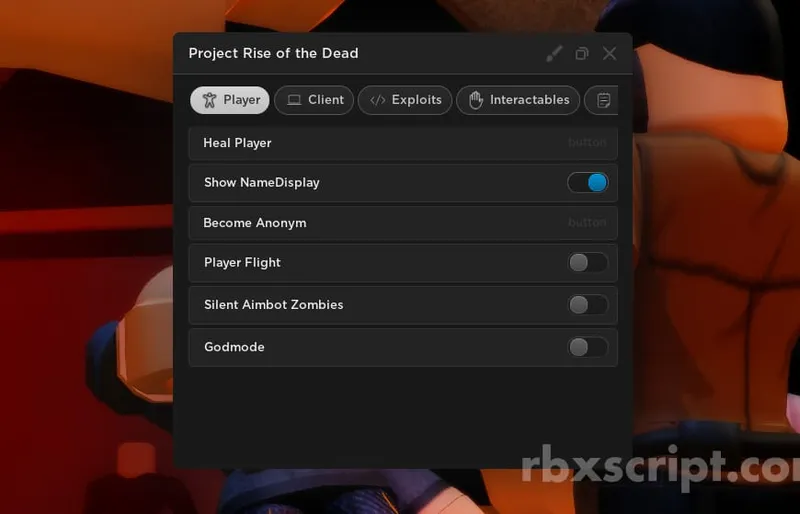
Task: Click the duplicate window icon in title bar
Action: (582, 54)
